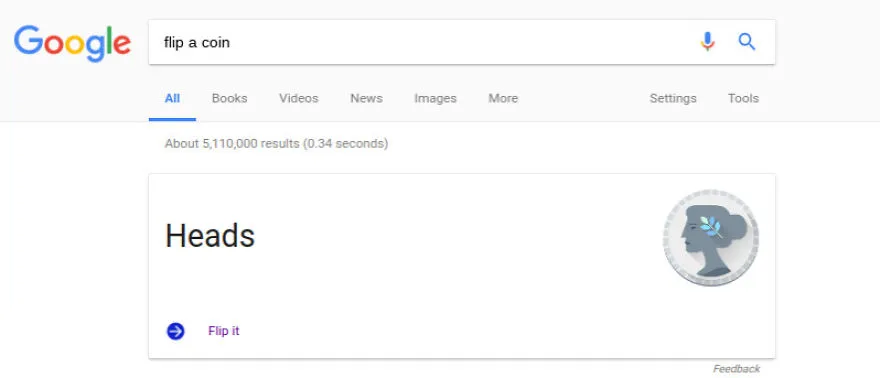
Task: Click the 'Flip it' link
Action: (223, 331)
